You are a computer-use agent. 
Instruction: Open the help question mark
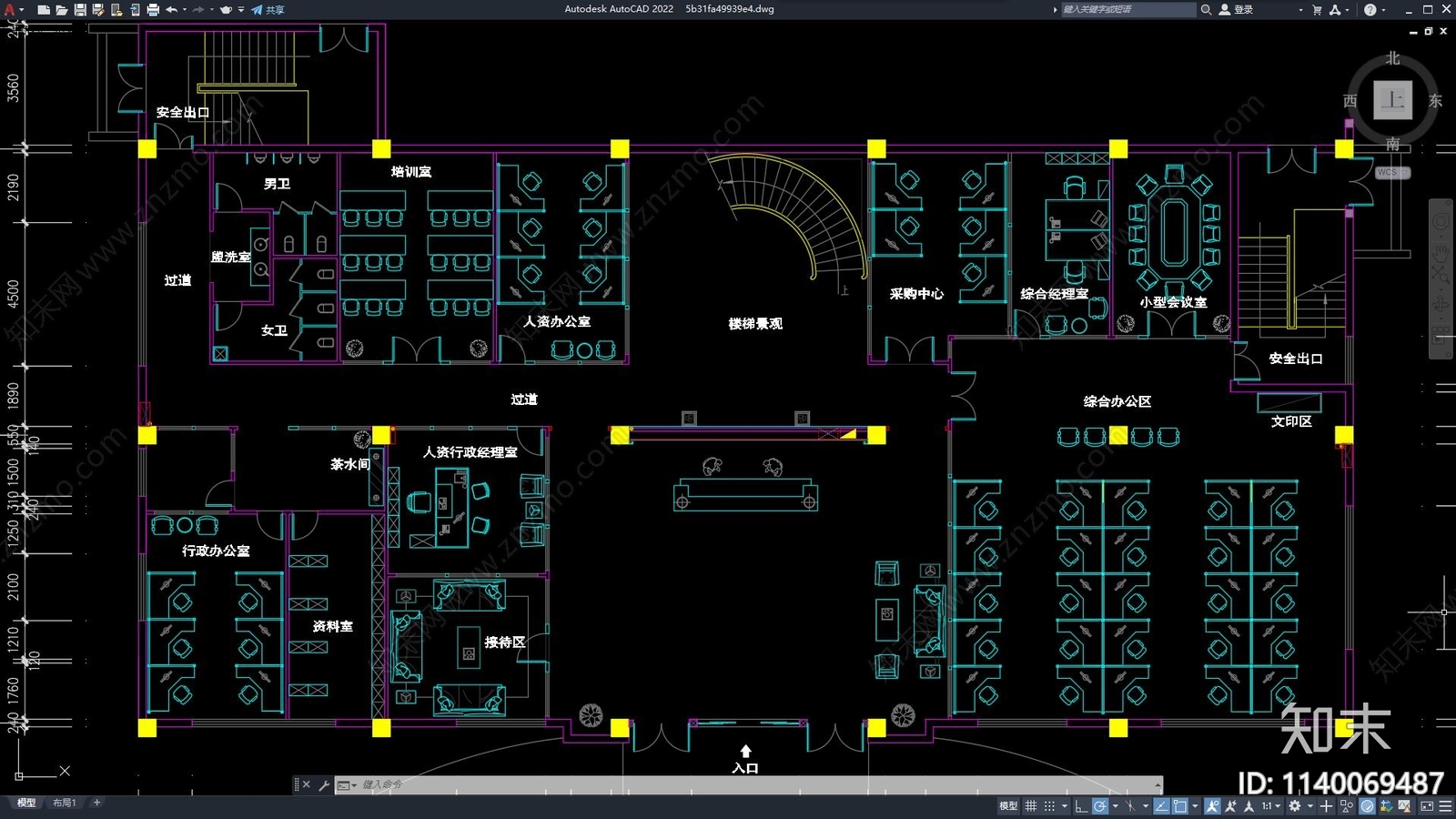tap(1370, 9)
